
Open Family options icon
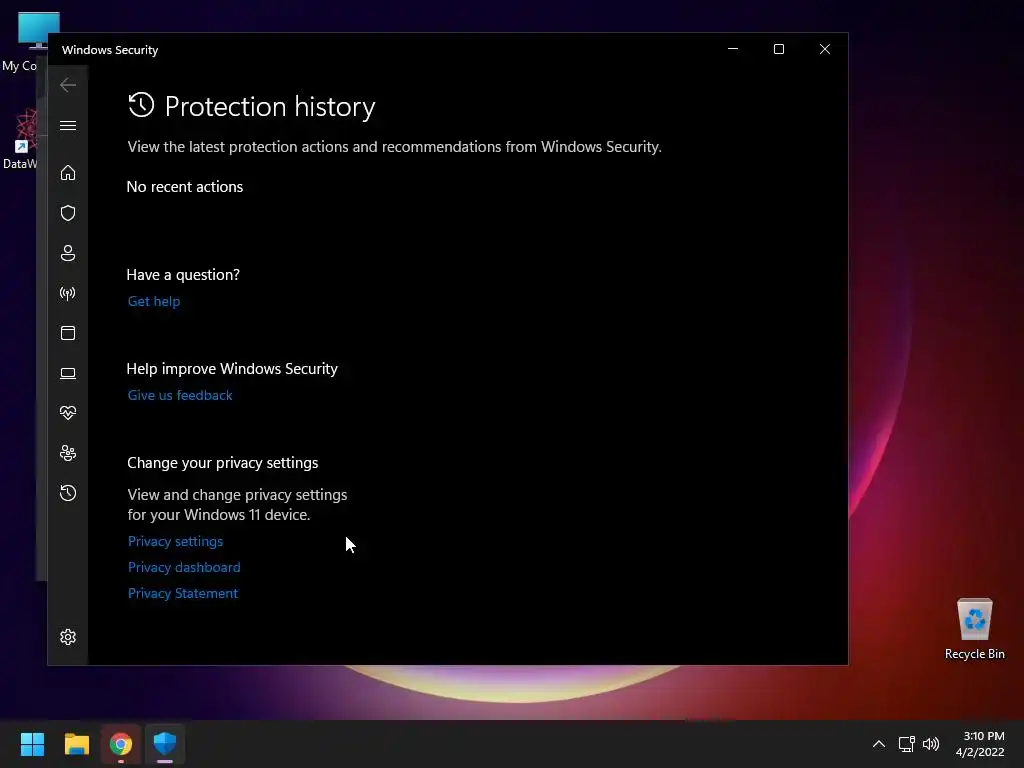click(x=68, y=453)
